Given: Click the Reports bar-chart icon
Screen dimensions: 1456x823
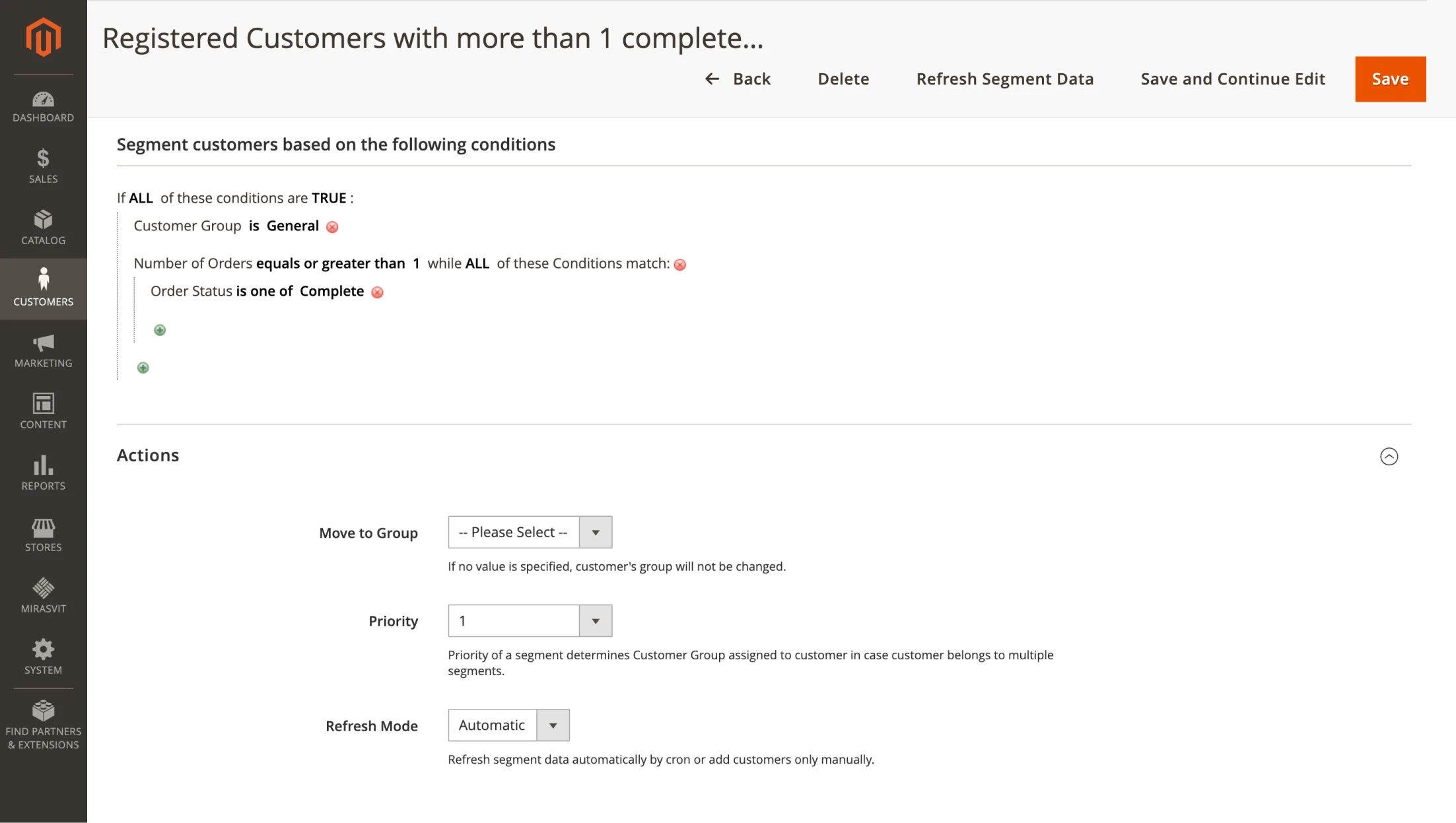Looking at the screenshot, I should point(43,468).
